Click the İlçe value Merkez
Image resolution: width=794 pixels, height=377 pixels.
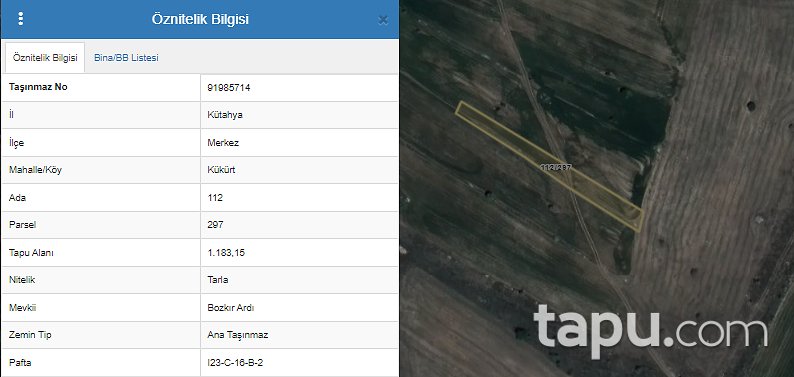(x=223, y=143)
